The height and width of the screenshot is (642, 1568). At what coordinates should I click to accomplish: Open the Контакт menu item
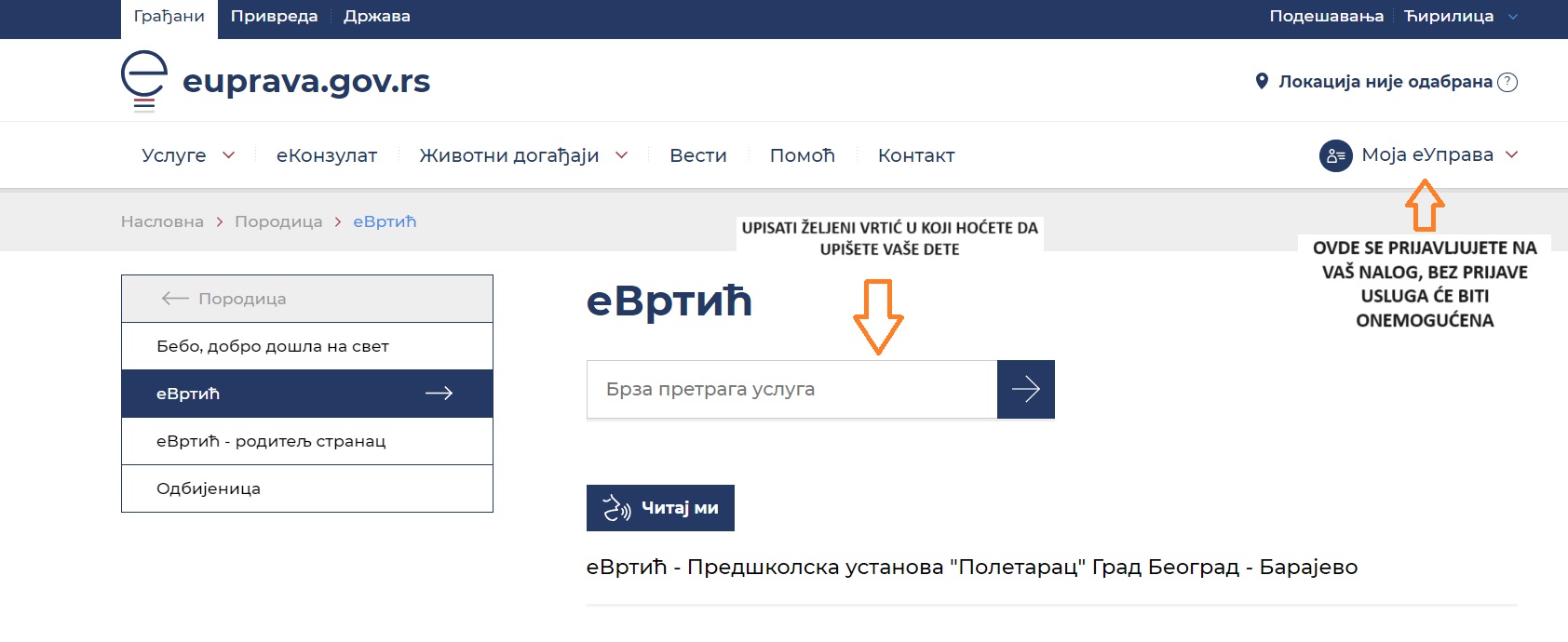tap(916, 155)
